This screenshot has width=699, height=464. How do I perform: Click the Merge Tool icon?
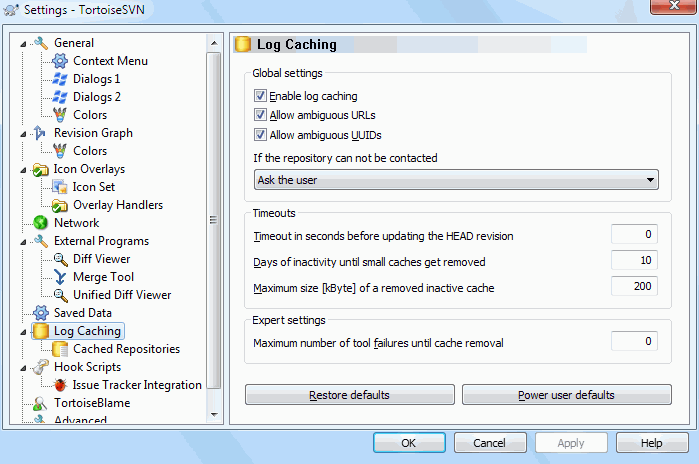coord(60,277)
